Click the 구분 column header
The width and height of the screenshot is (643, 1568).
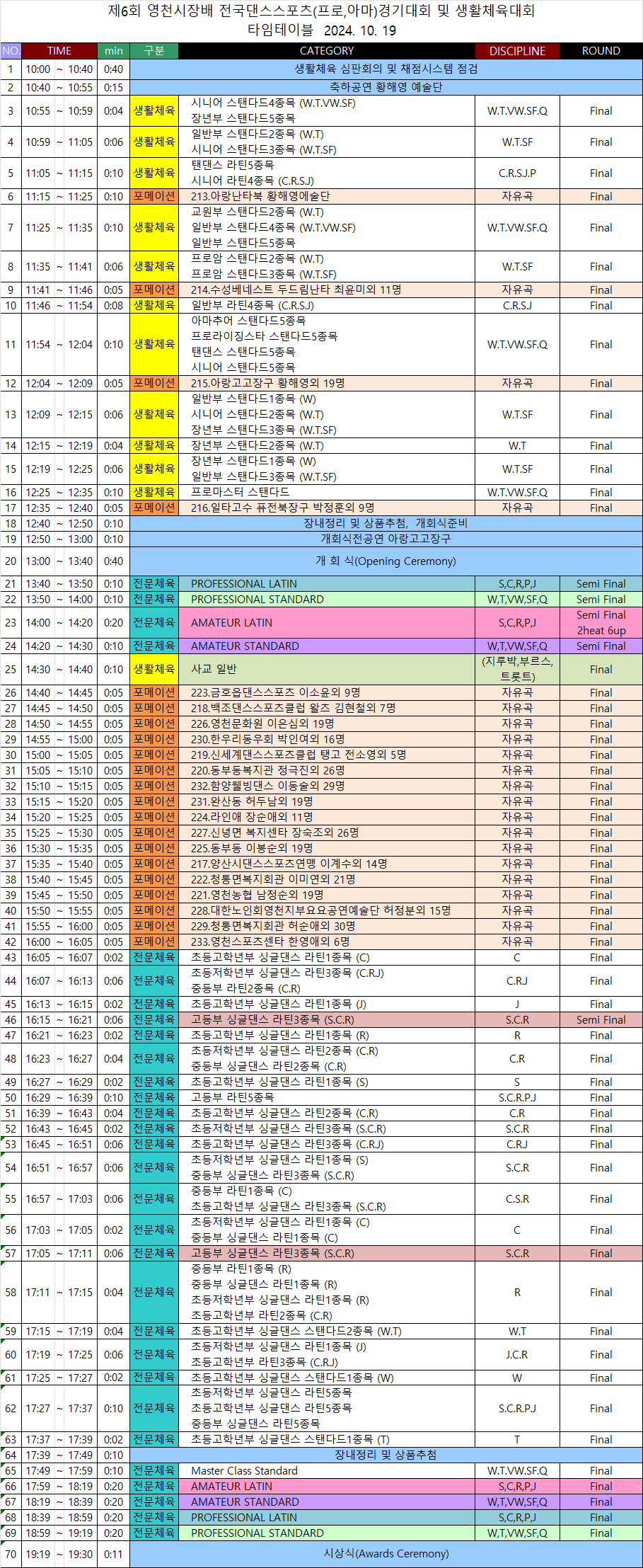click(x=154, y=51)
